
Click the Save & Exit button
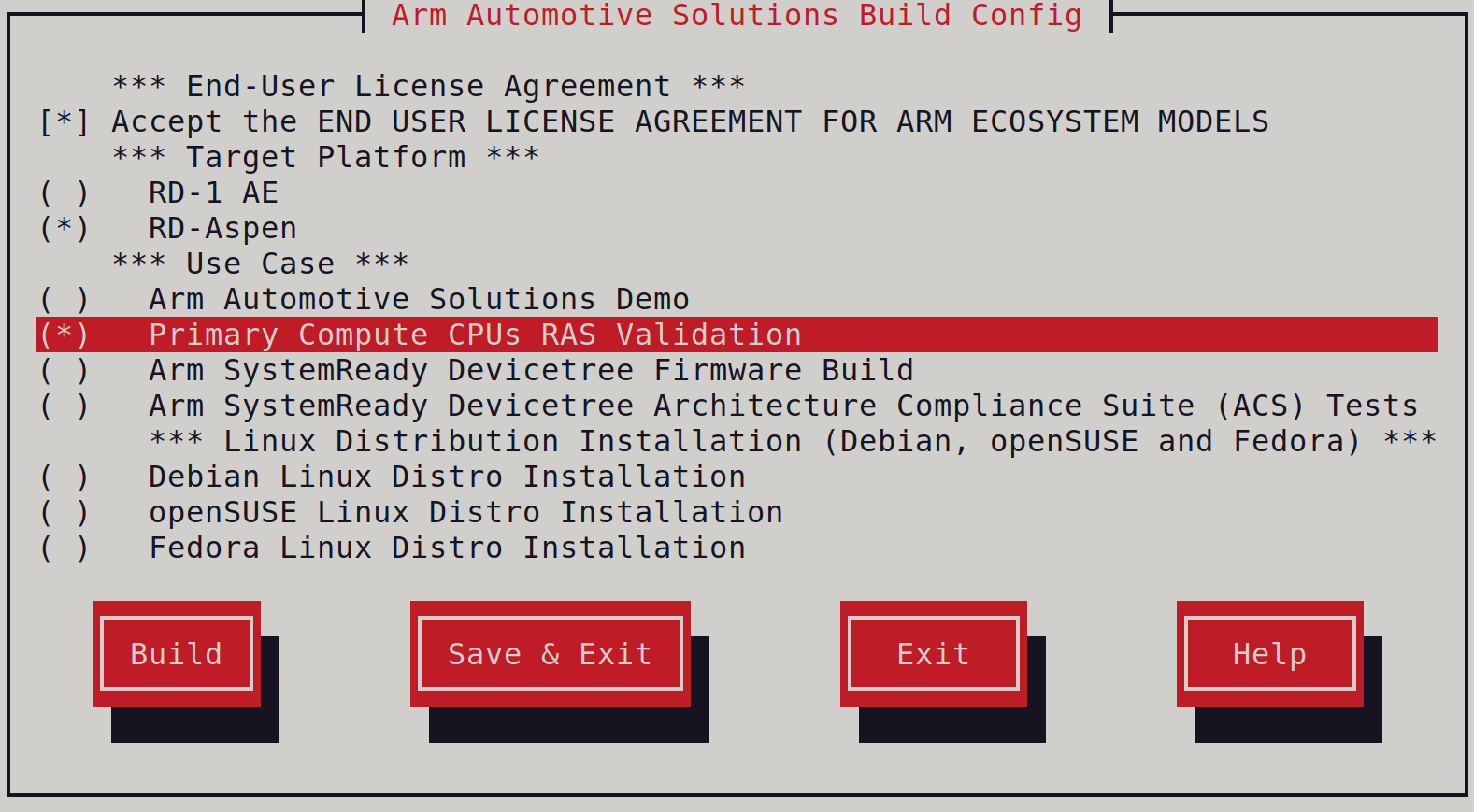(x=551, y=654)
